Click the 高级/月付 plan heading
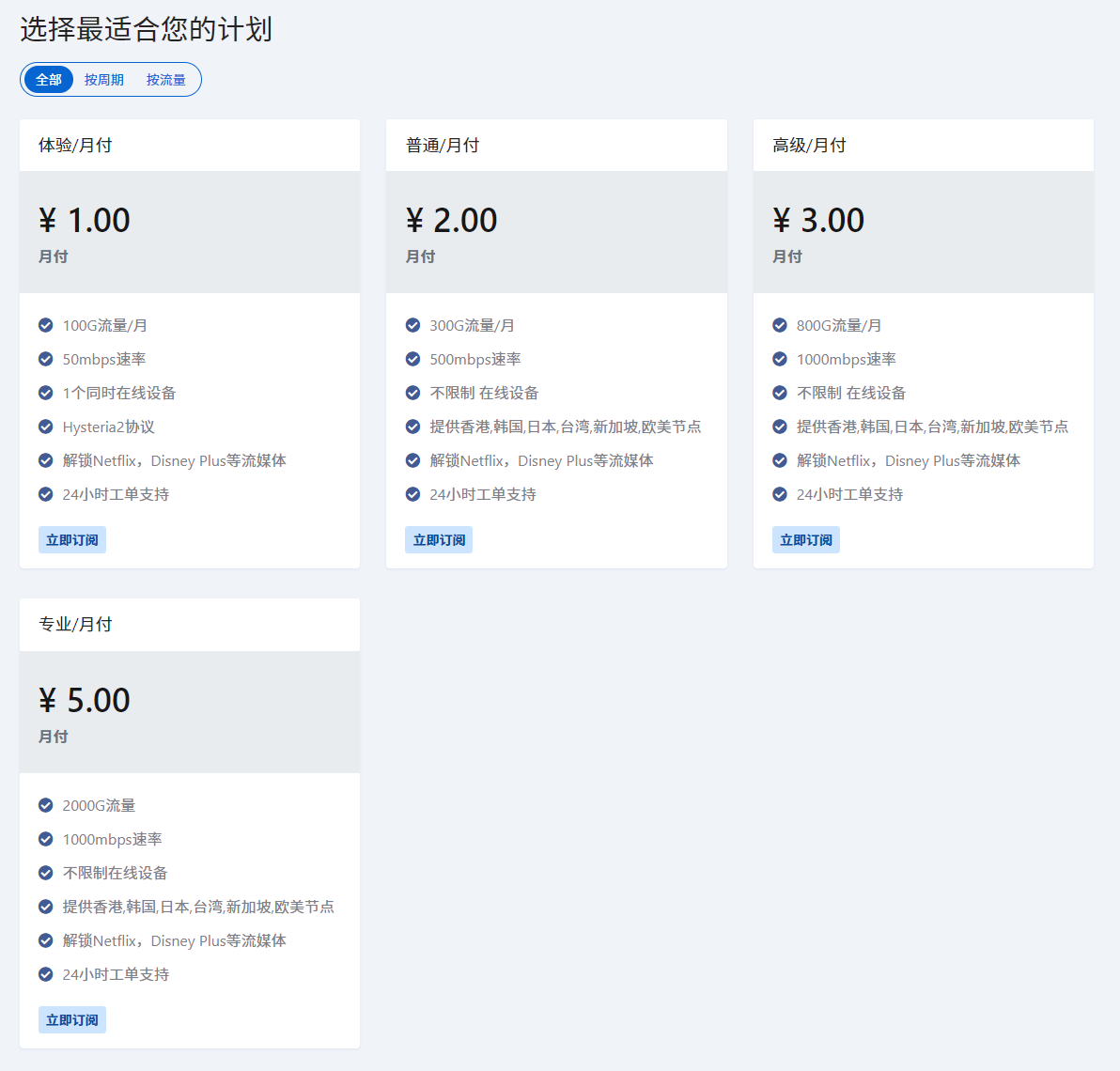 click(809, 146)
